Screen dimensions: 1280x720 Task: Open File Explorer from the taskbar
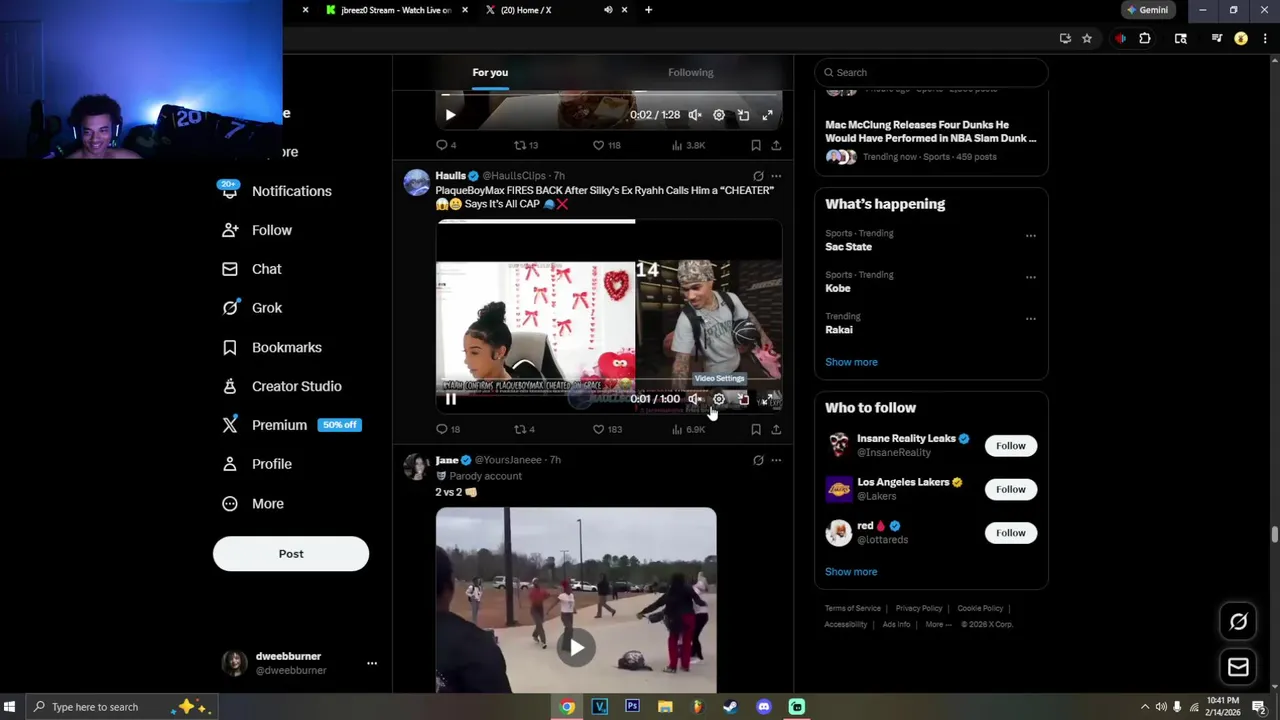665,707
